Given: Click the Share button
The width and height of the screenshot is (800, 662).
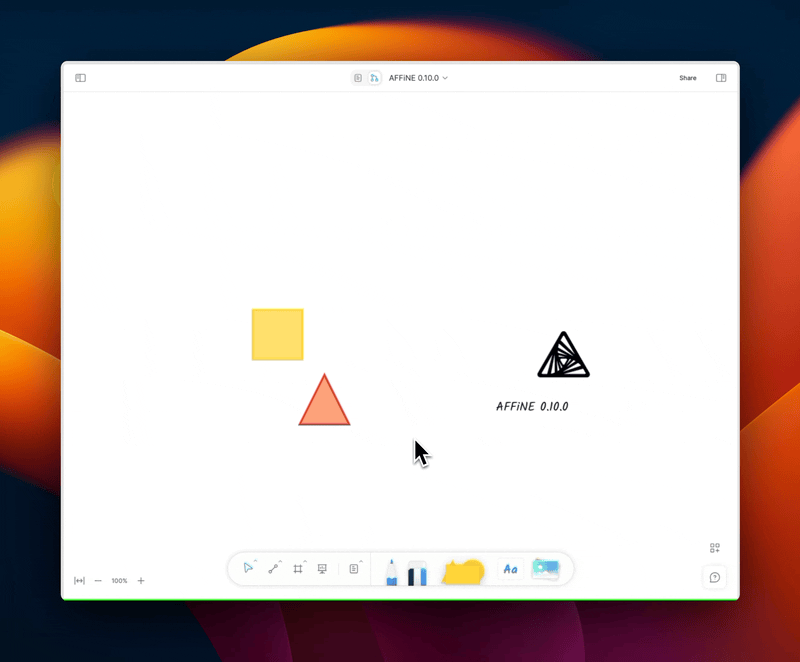Looking at the screenshot, I should pos(688,78).
